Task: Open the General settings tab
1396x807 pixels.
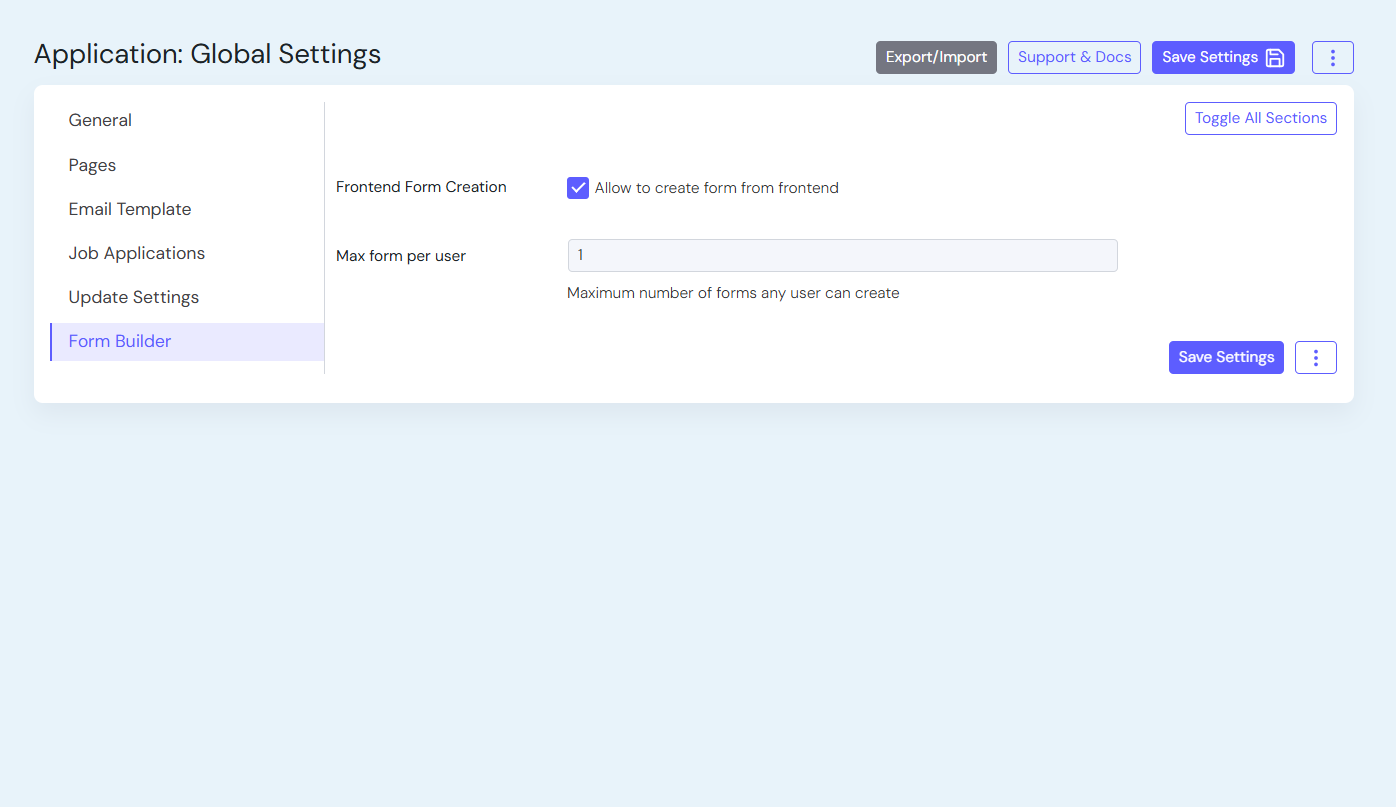Action: [100, 120]
